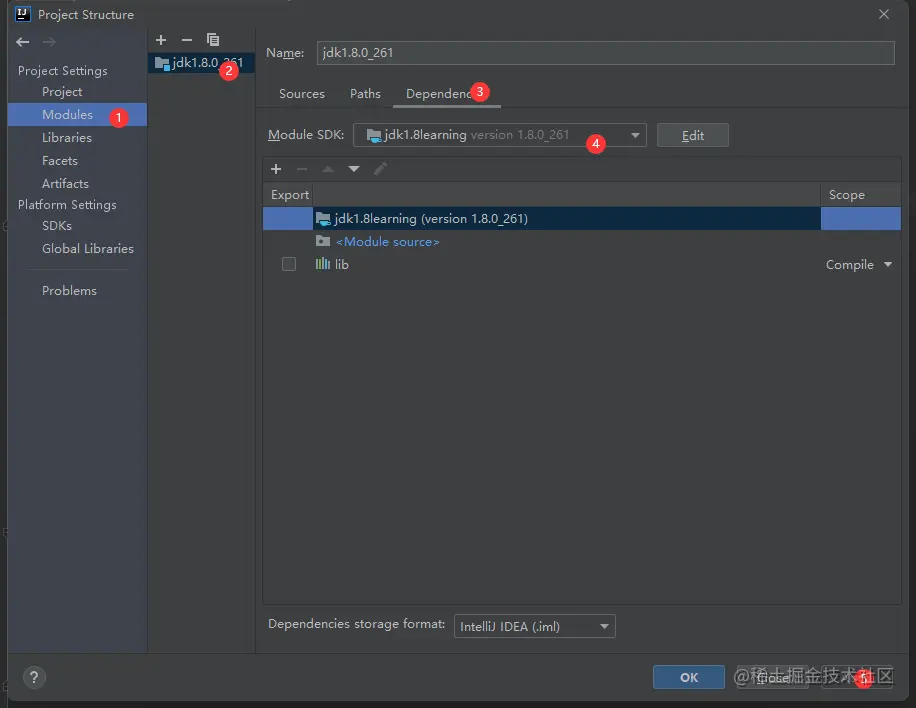
Task: Open SDKs under Platform Settings
Action: tap(57, 225)
